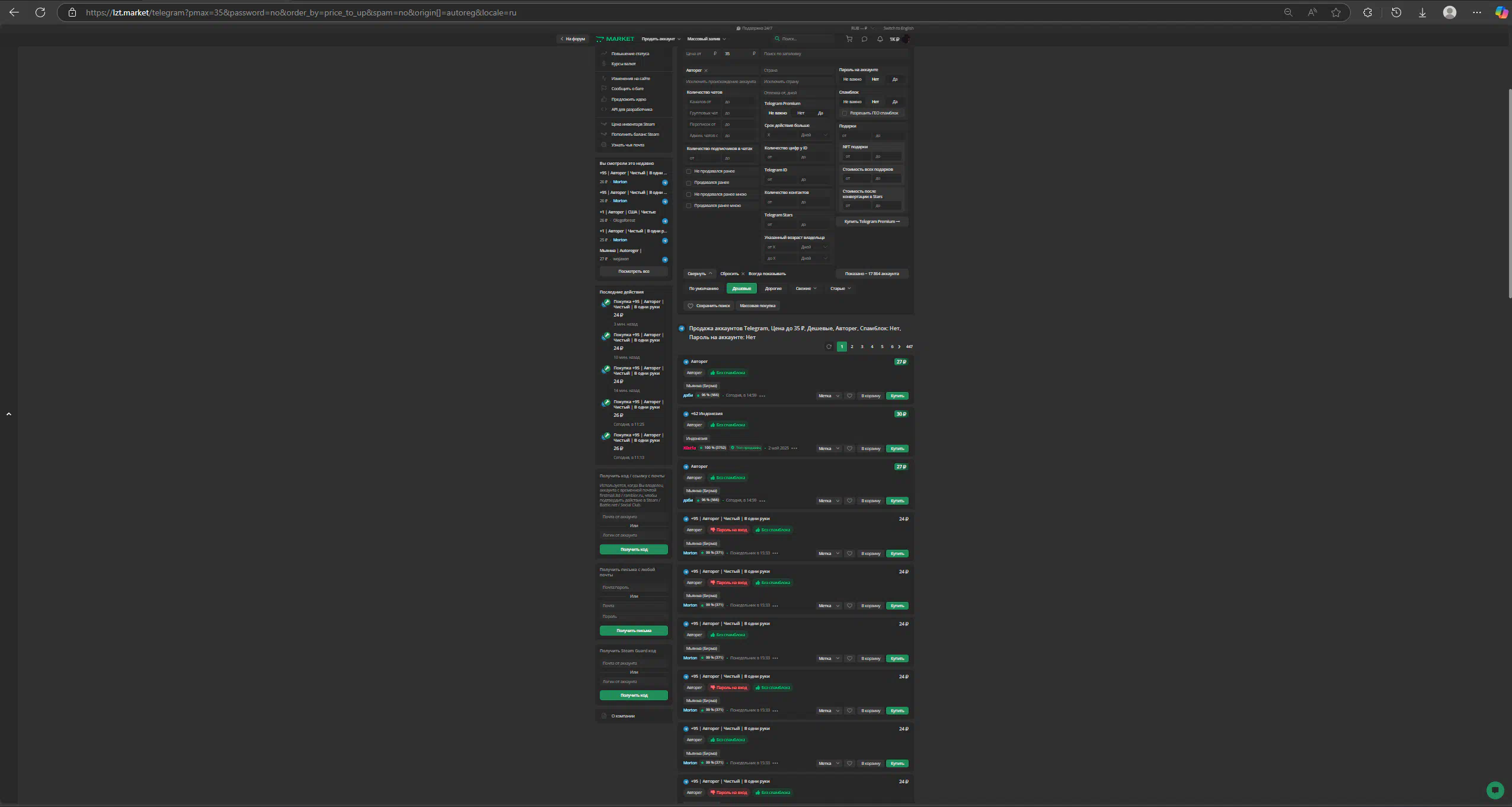Screen dimensions: 1512x807
Task: Open the browser downloads icon
Action: point(1423,12)
